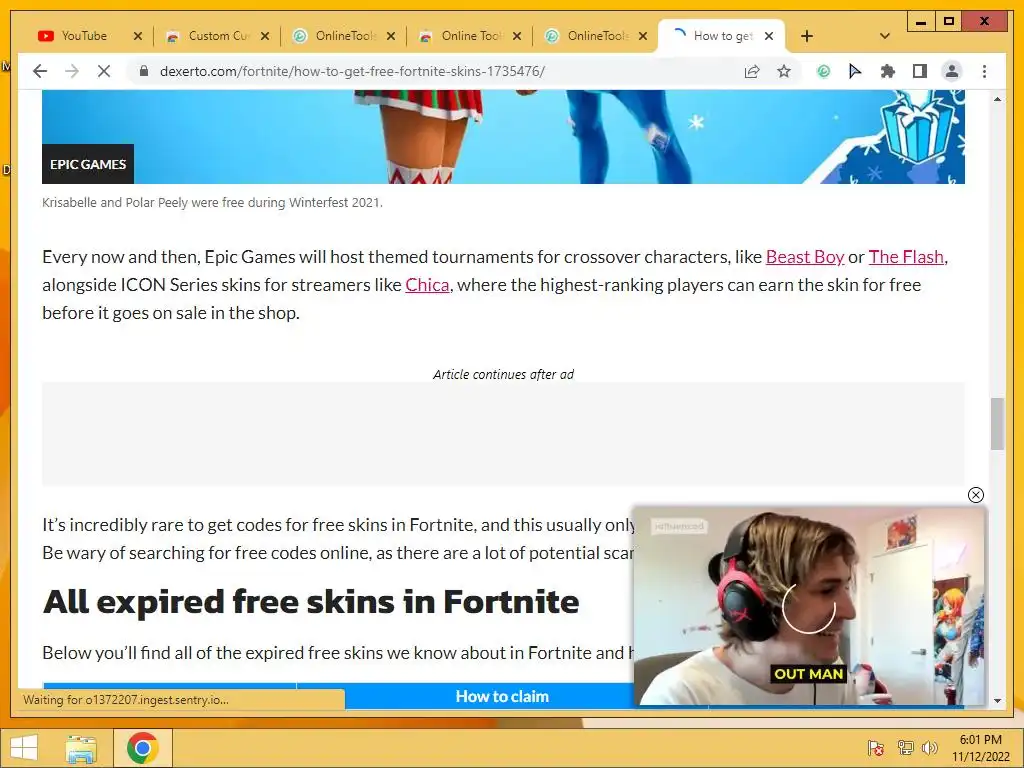This screenshot has height=768, width=1024.
Task: Close the Custom Cur tab
Action: pos(264,36)
